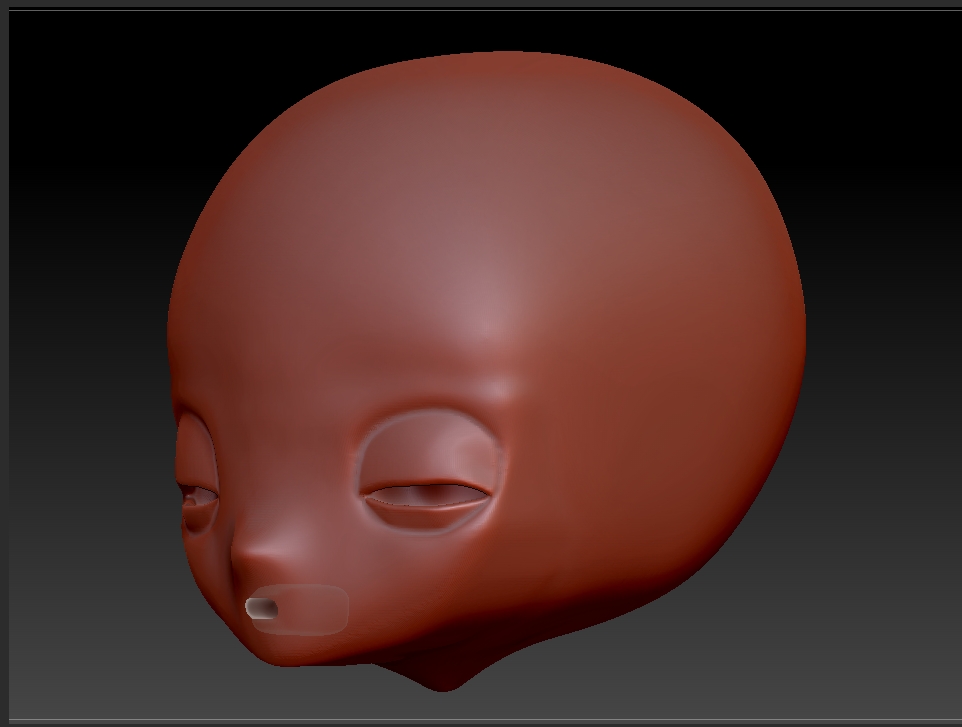
Task: Click the small gray cylinder at the mouth
Action: click(261, 608)
